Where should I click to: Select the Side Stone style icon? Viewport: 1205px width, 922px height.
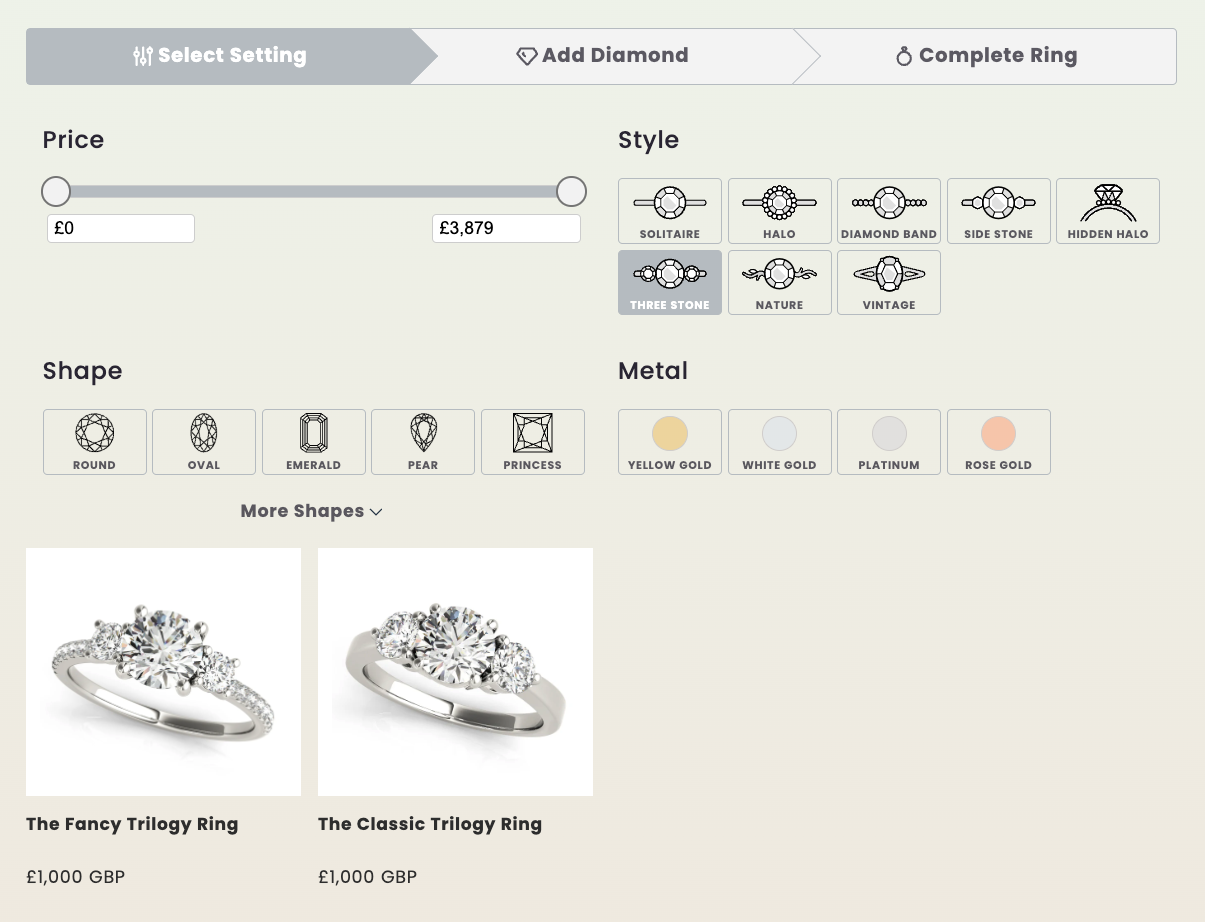[998, 210]
